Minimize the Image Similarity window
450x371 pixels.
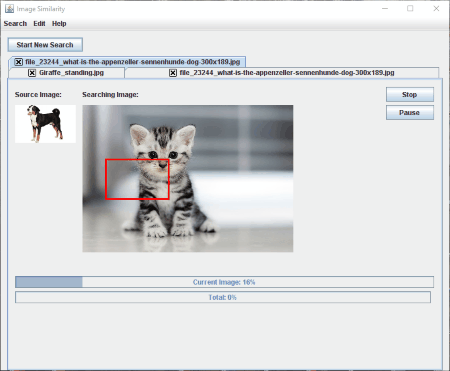(385, 8)
